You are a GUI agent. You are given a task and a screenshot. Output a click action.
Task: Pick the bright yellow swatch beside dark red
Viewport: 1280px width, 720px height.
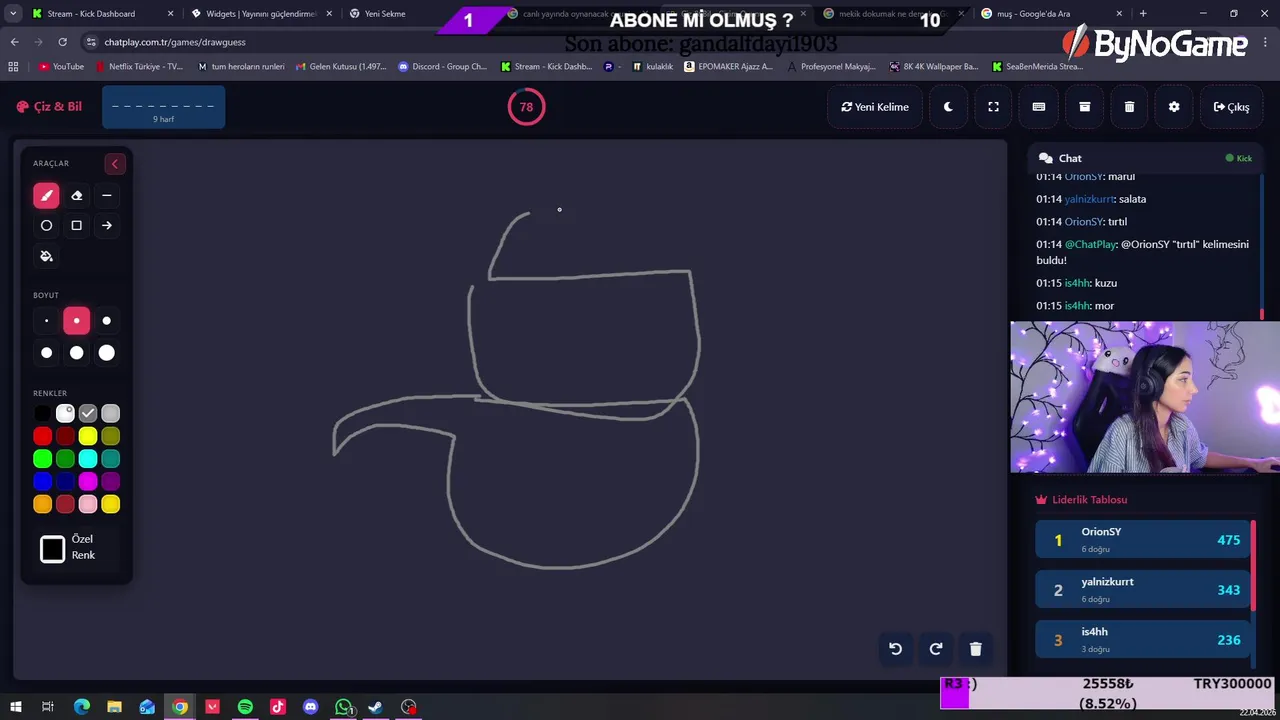(88, 436)
